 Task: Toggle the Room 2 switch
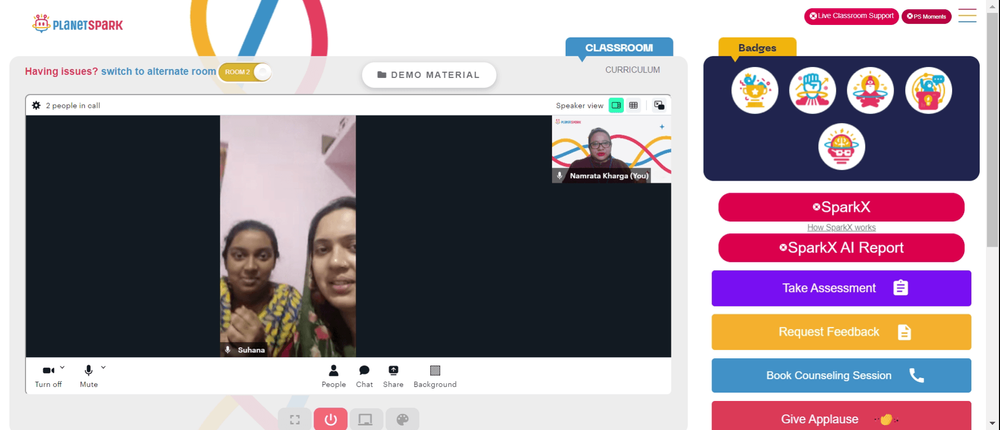click(x=245, y=72)
